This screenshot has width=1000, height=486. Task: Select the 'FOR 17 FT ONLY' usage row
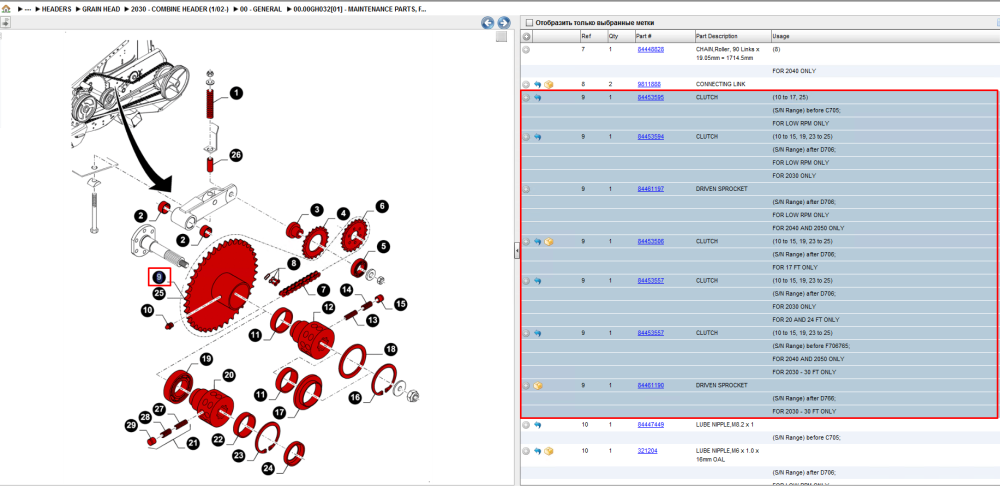(x=760, y=267)
